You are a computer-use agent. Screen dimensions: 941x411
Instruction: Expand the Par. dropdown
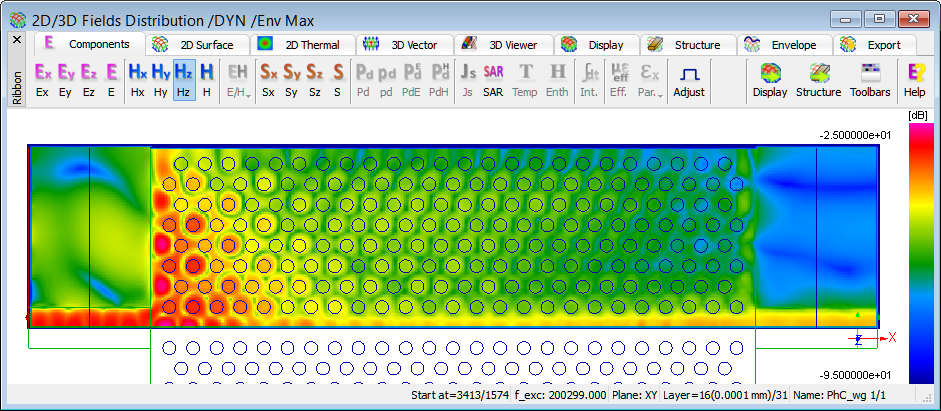[649, 80]
